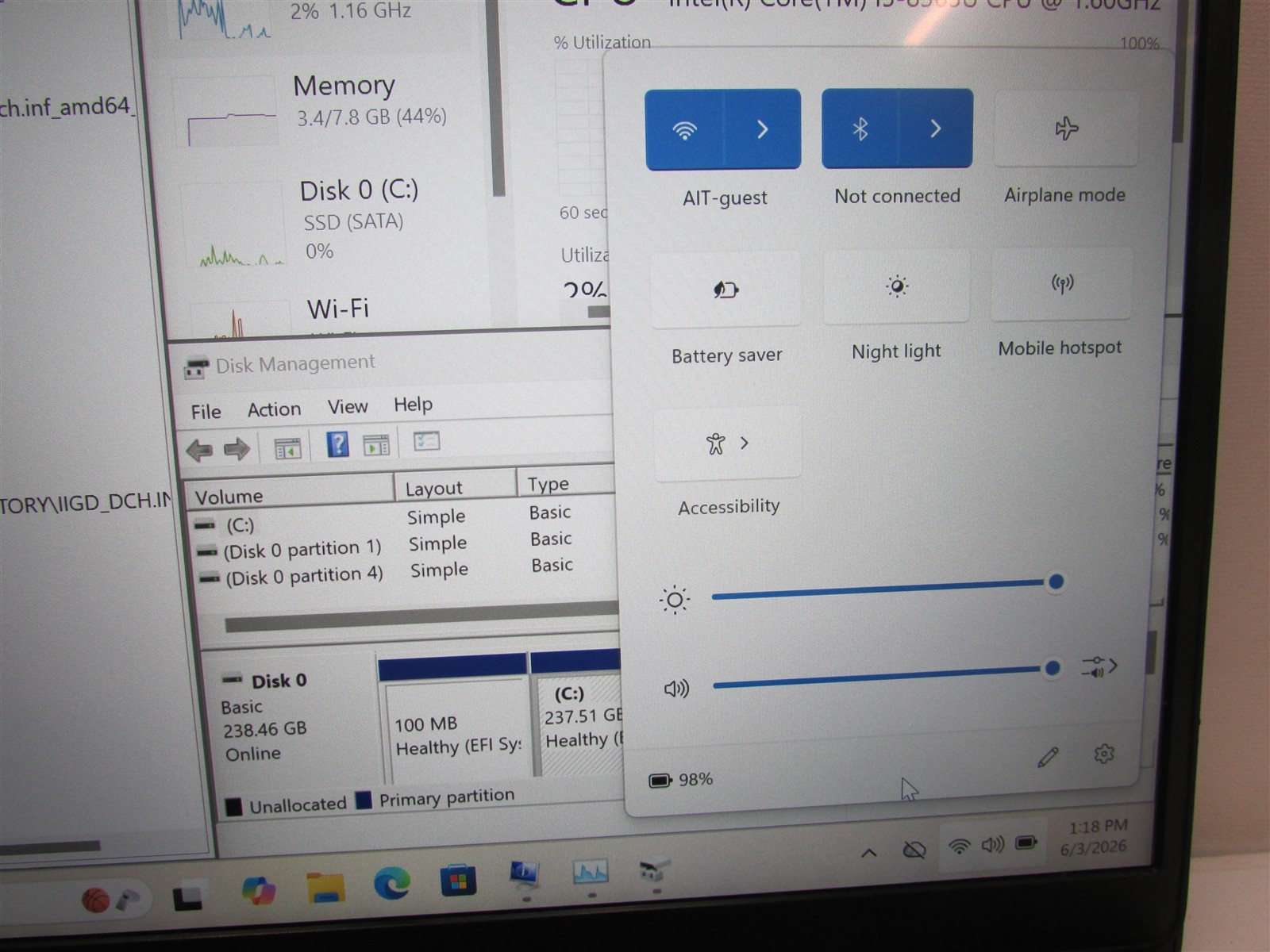Viewport: 1270px width, 952px height.
Task: Launch Microsoft Edge from taskbar
Action: pyautogui.click(x=392, y=882)
